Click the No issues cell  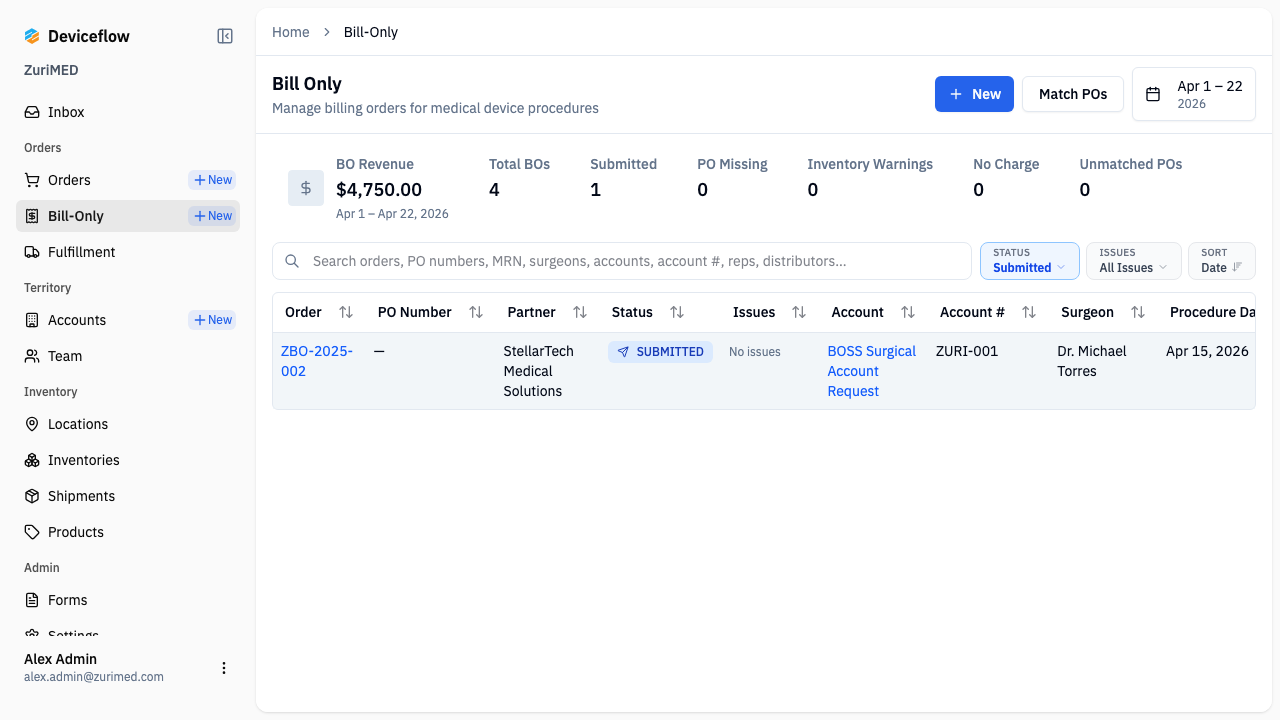pos(755,352)
